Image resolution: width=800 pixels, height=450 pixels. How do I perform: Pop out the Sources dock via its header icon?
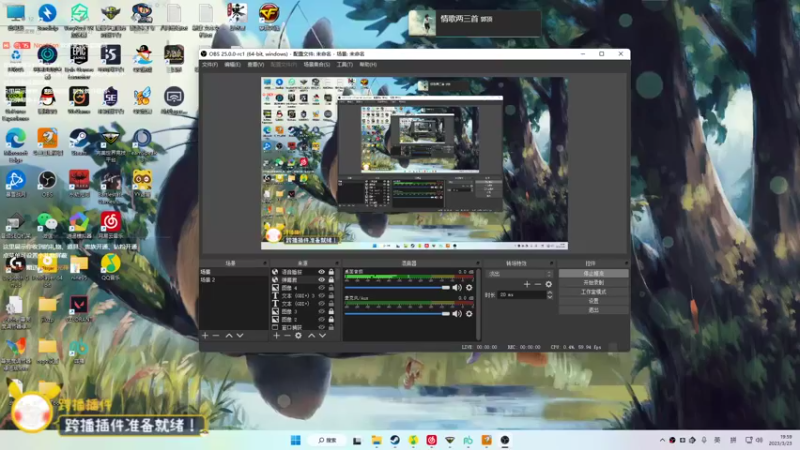pos(337,263)
